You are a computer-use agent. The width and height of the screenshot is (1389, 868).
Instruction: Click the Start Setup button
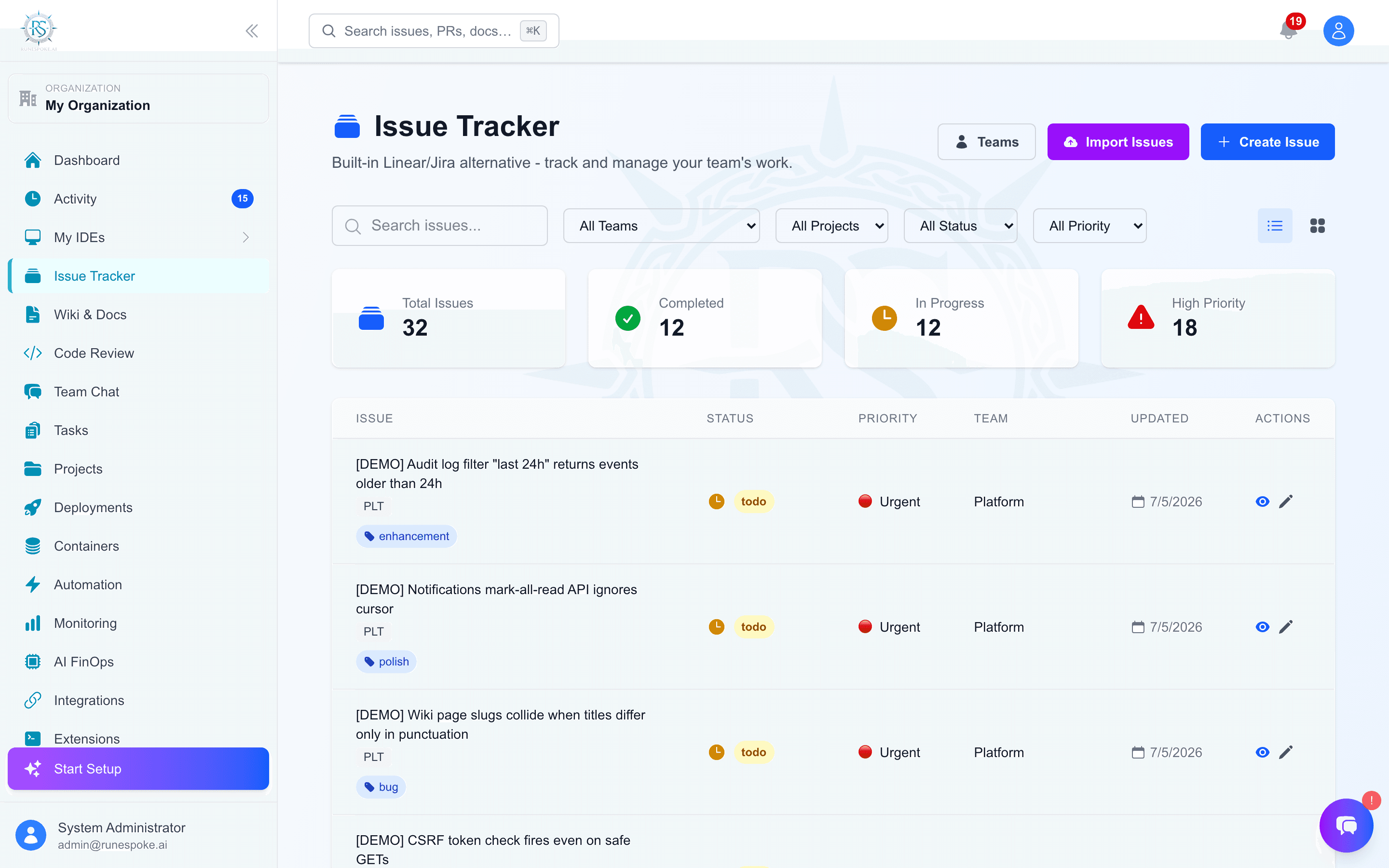pyautogui.click(x=138, y=769)
